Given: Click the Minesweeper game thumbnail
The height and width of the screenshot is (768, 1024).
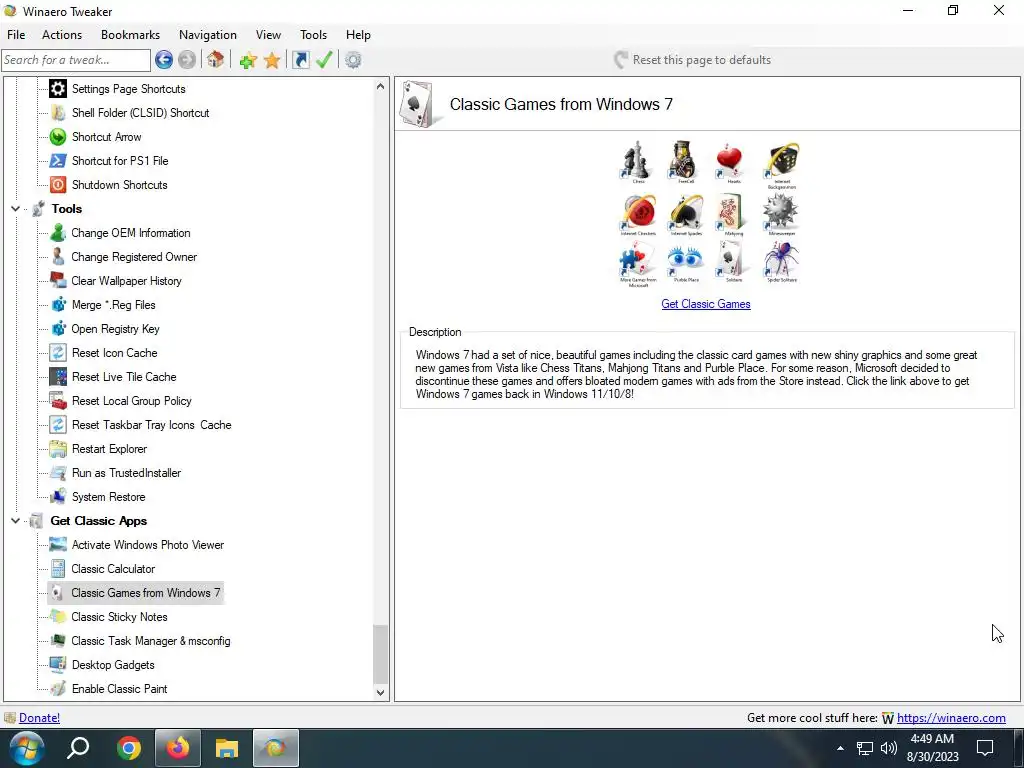Looking at the screenshot, I should tap(781, 214).
